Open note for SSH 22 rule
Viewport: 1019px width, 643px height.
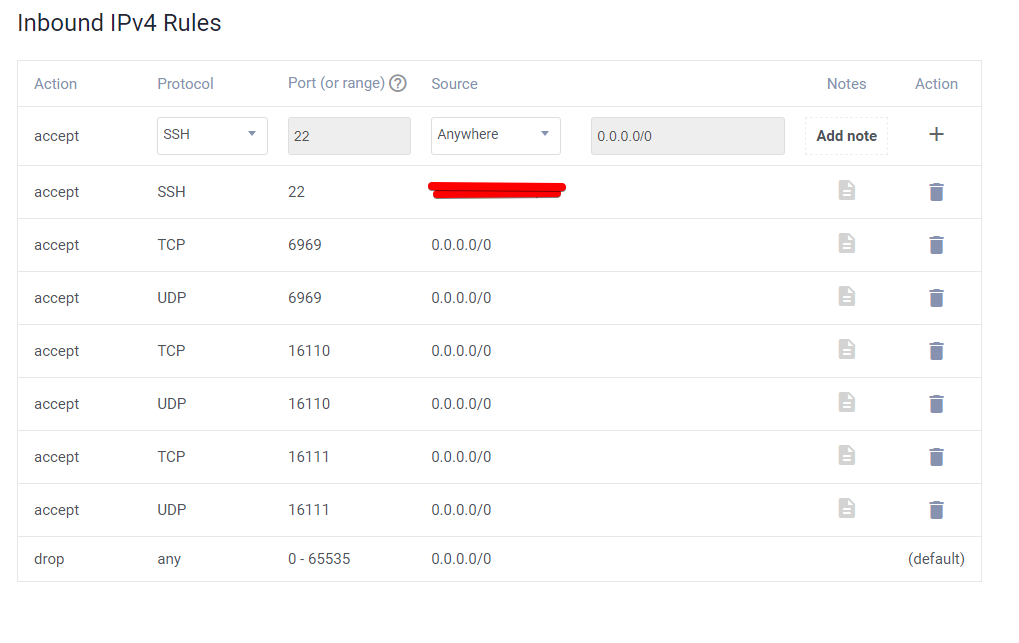846,190
